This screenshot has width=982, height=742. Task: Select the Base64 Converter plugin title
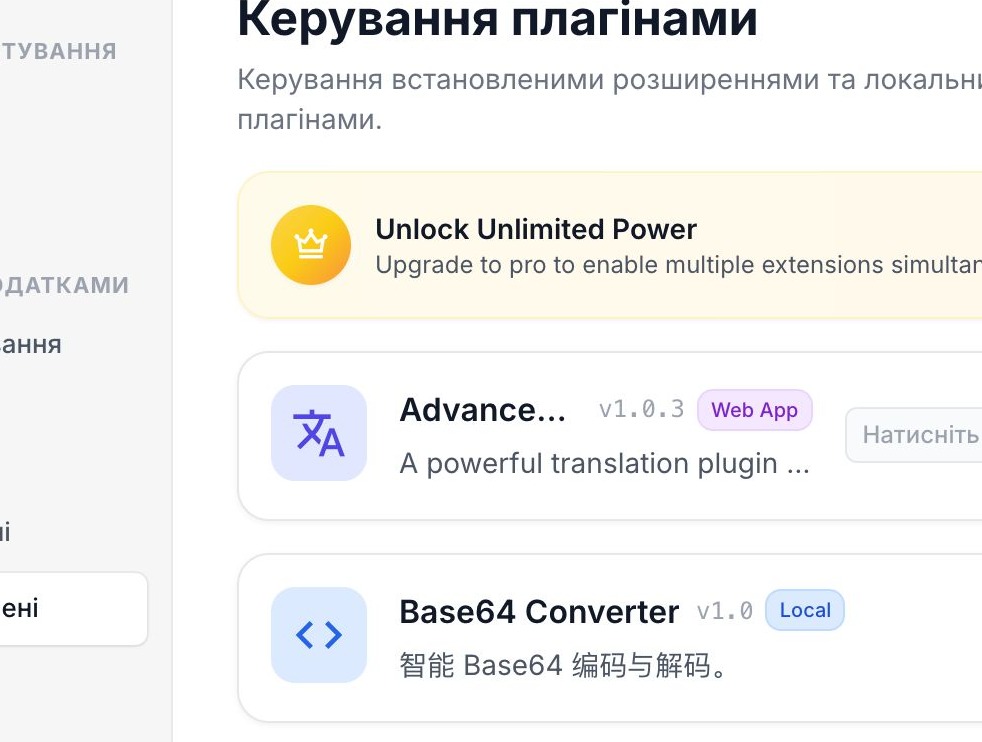click(x=539, y=612)
